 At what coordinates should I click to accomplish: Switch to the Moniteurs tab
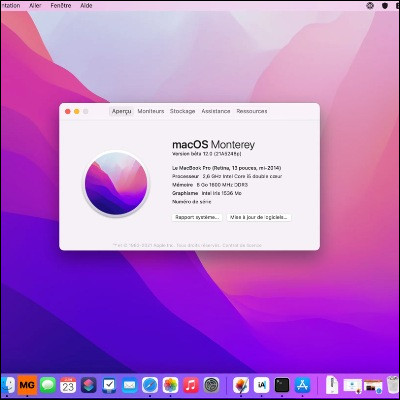151,111
